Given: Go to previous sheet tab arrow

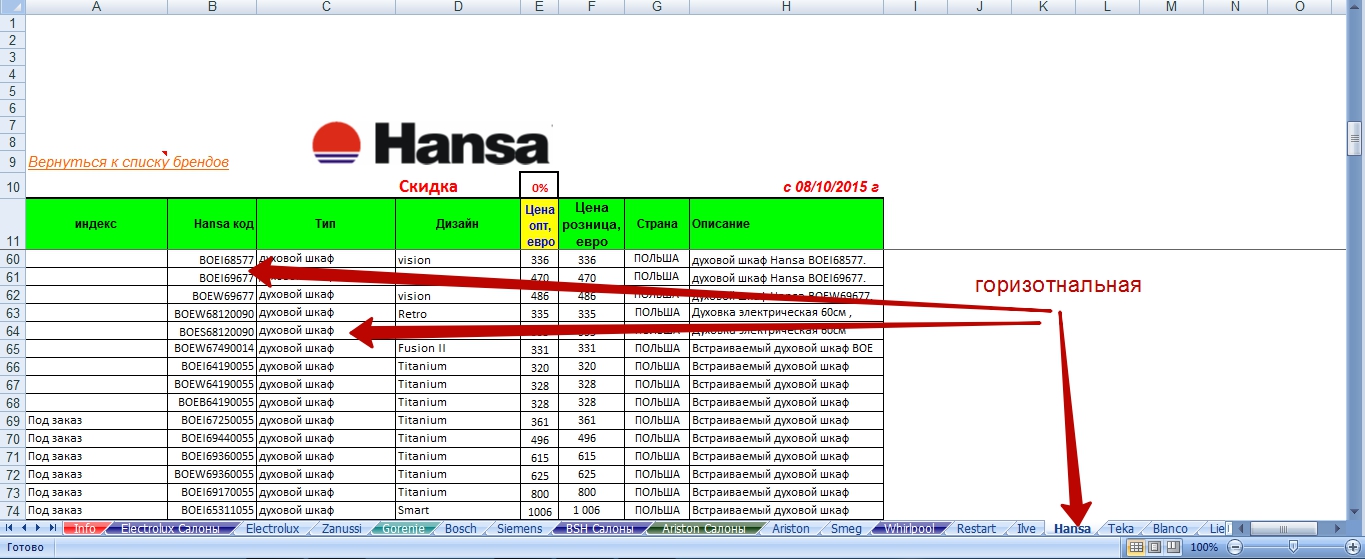Looking at the screenshot, I should (24, 528).
